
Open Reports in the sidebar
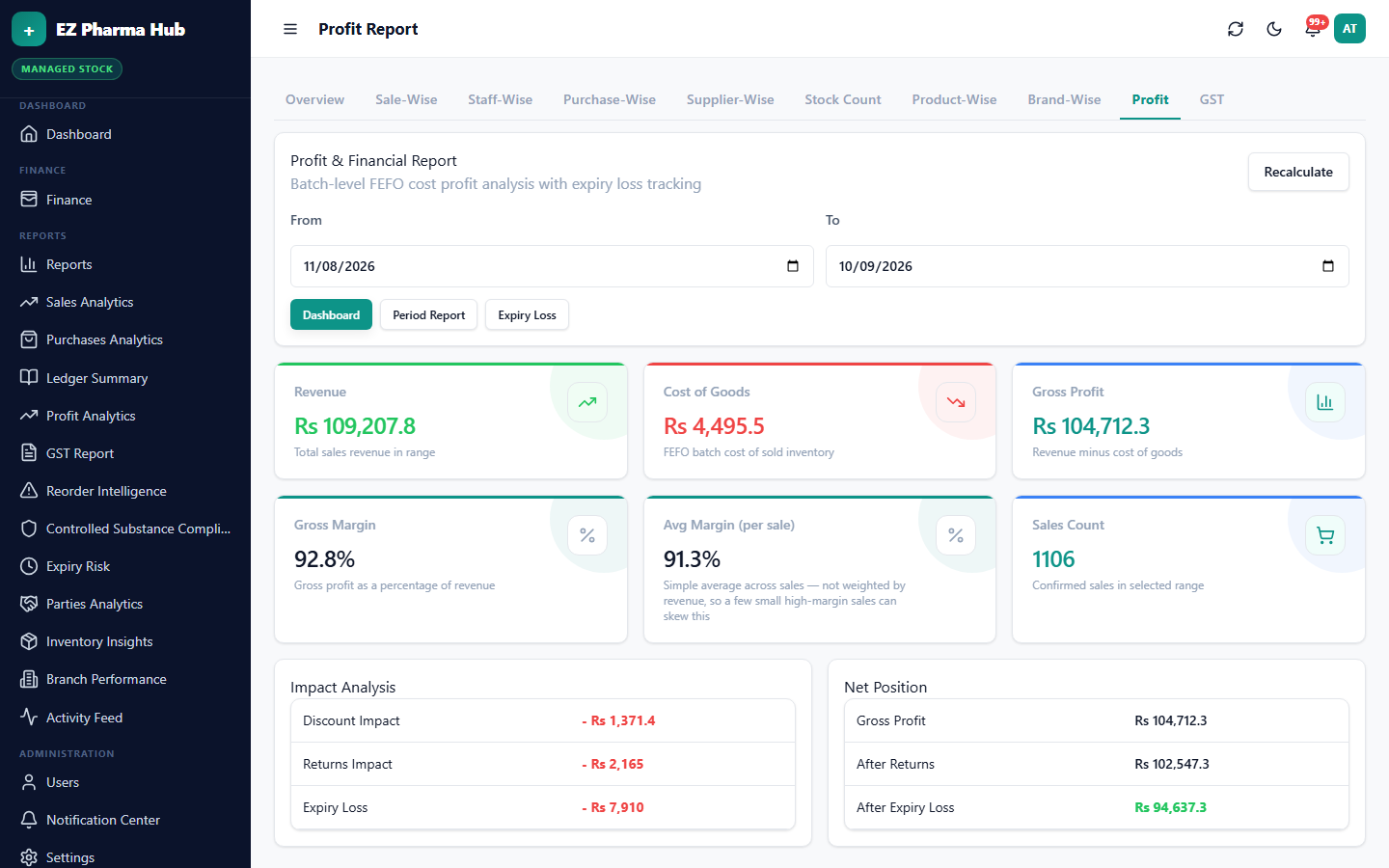pos(125,264)
